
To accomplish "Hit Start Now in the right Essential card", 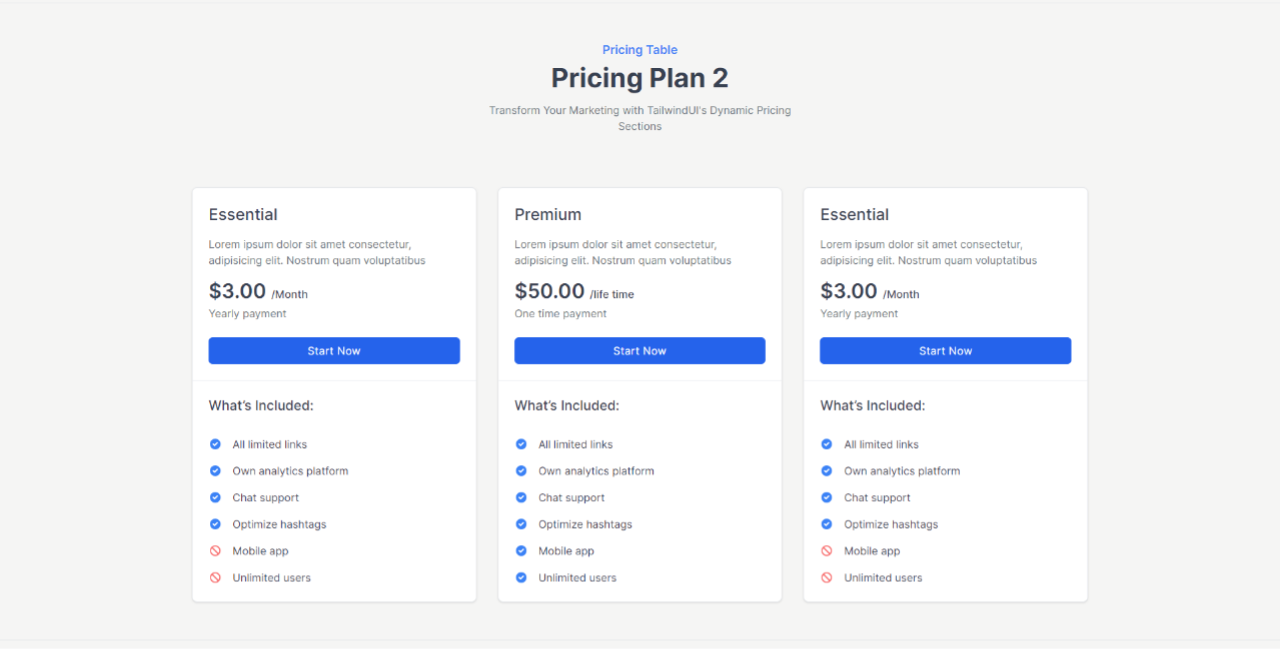I will click(945, 351).
